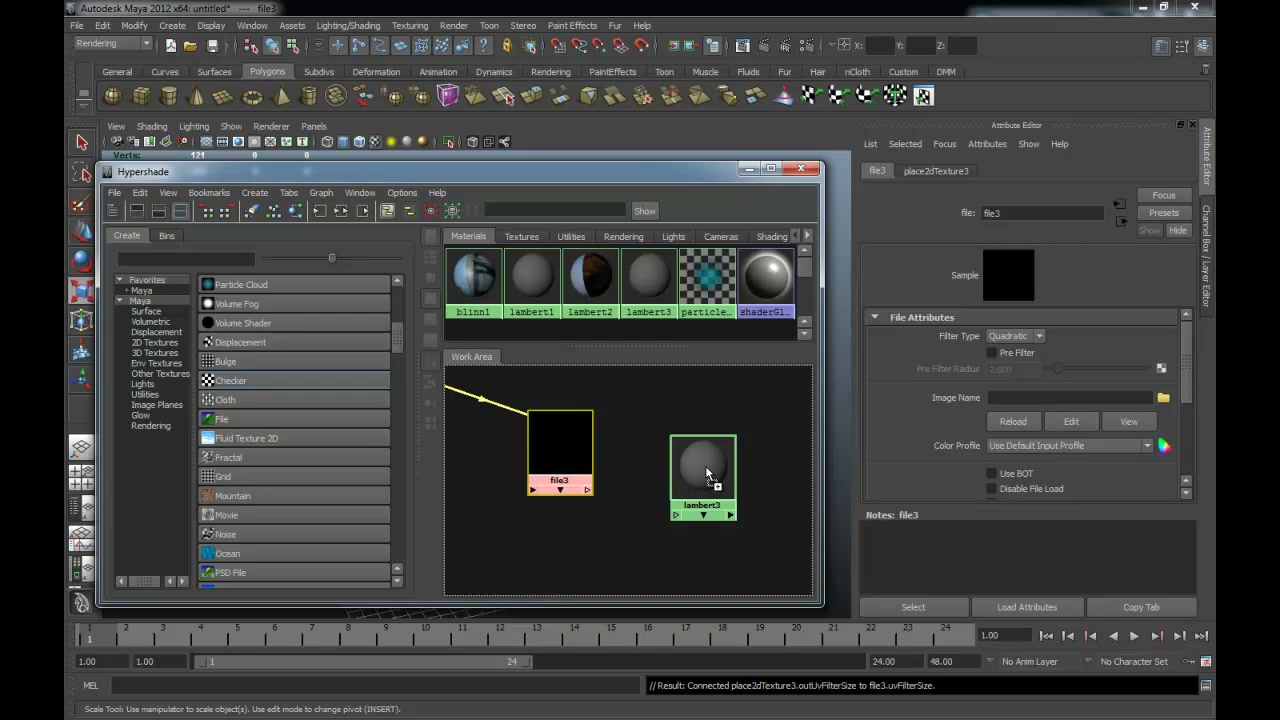Click the Ocean texture icon in list
Screen dimensions: 1280x720
(x=208, y=554)
